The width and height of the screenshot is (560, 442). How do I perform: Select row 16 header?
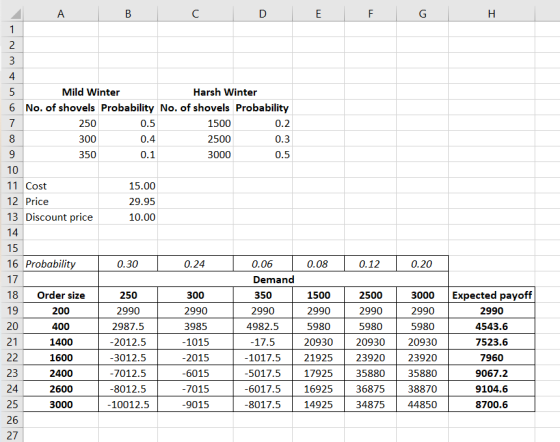[x=12, y=264]
